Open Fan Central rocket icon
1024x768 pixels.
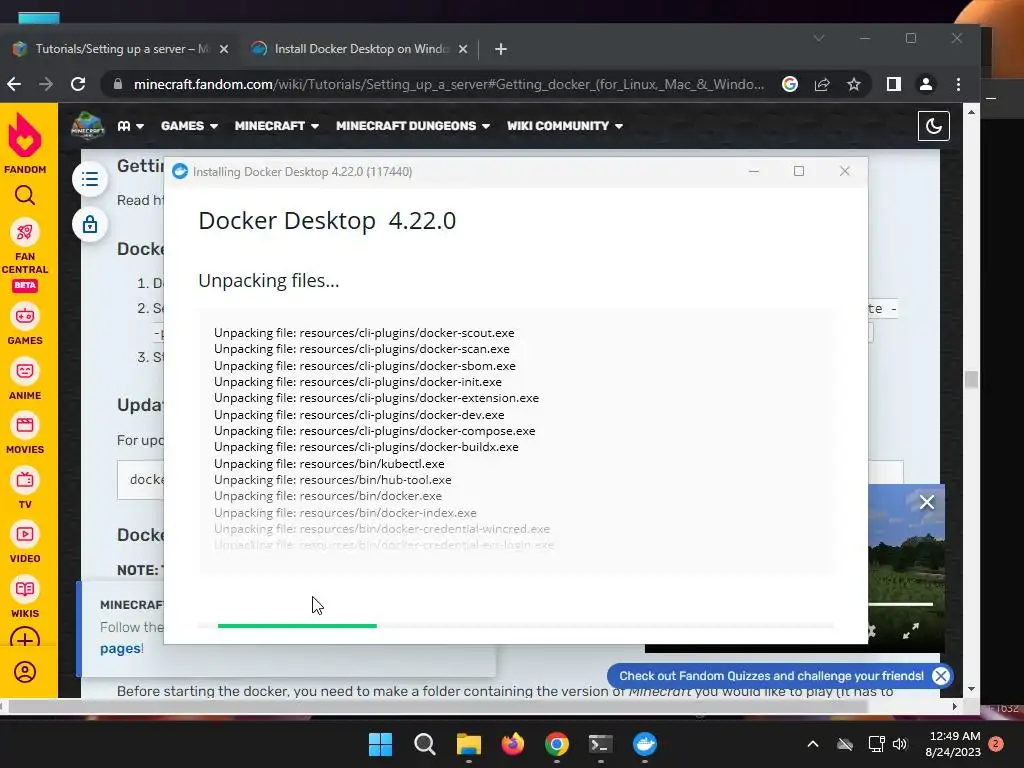(x=25, y=232)
